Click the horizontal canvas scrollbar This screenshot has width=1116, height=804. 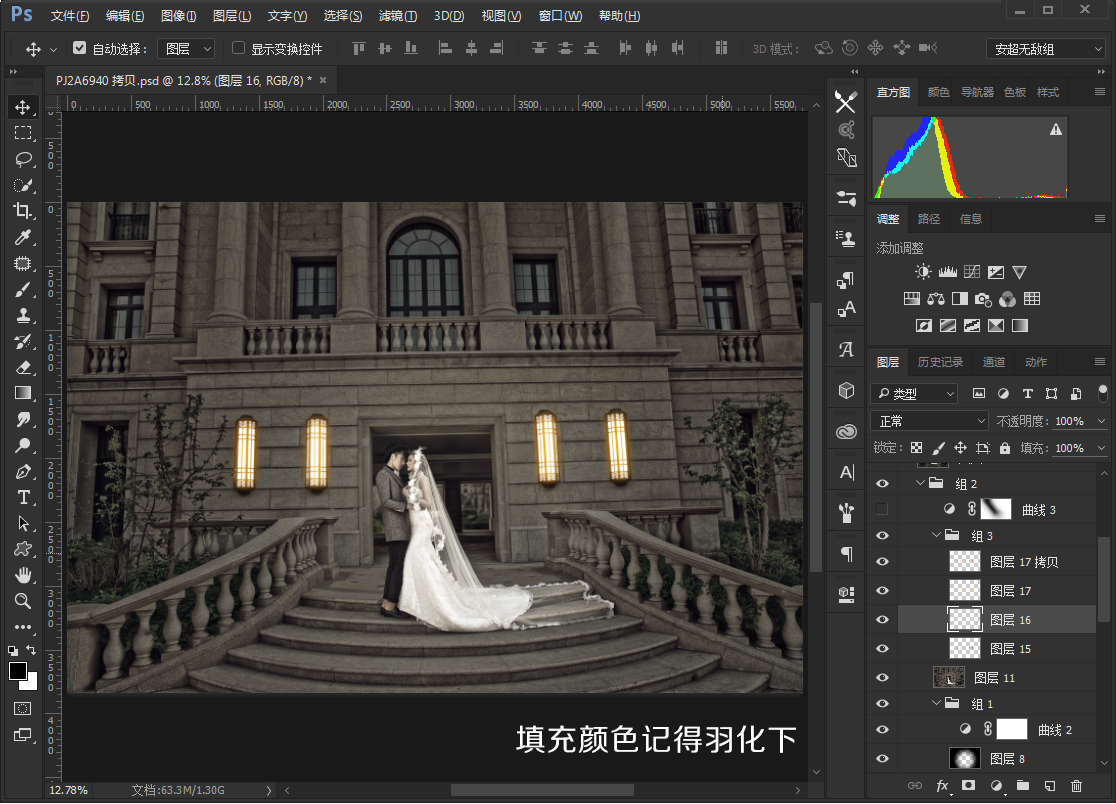tap(542, 790)
